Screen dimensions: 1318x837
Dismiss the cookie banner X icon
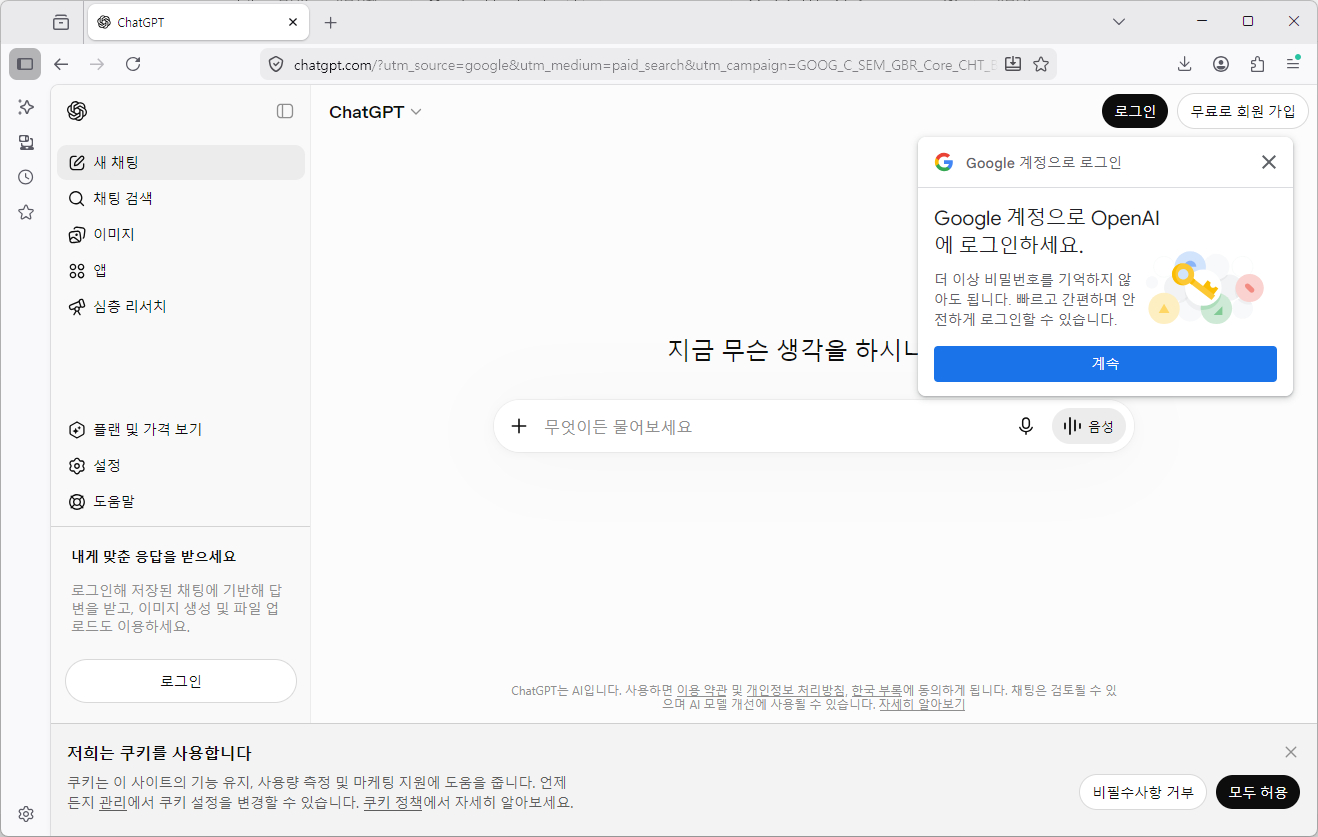pyautogui.click(x=1291, y=752)
